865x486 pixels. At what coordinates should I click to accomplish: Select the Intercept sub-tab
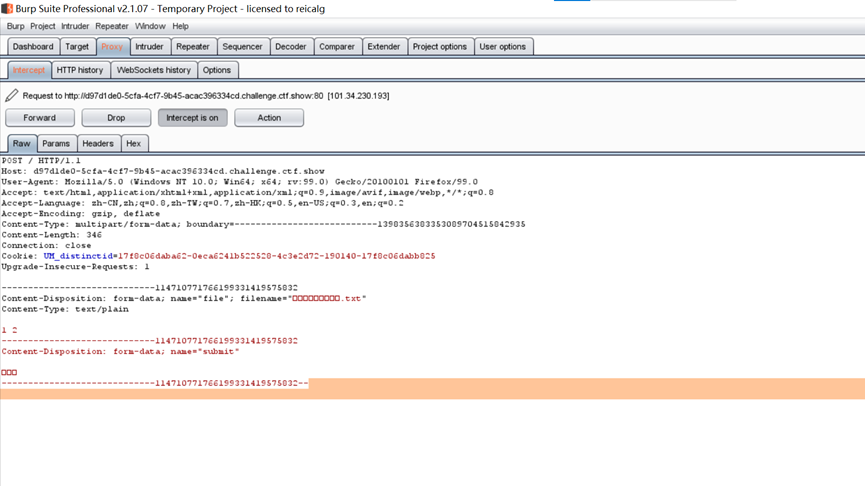point(29,70)
